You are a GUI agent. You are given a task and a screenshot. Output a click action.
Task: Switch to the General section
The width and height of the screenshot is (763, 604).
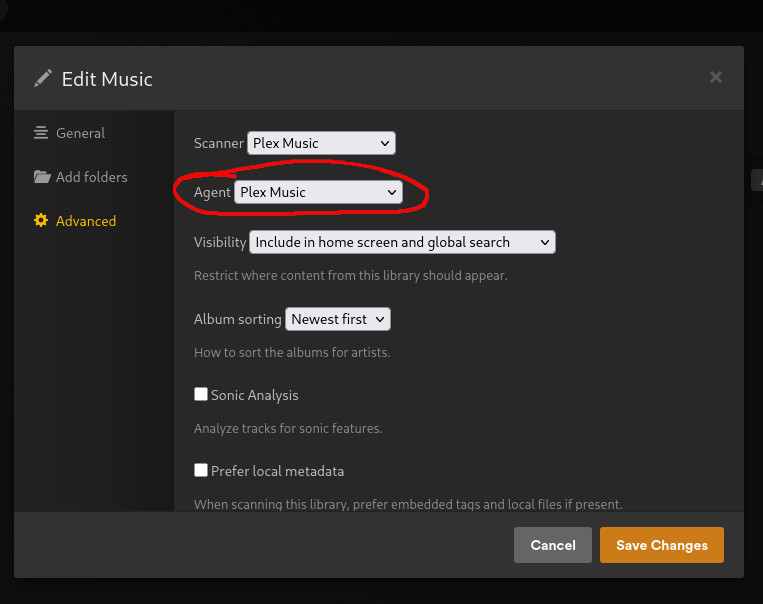[x=80, y=133]
